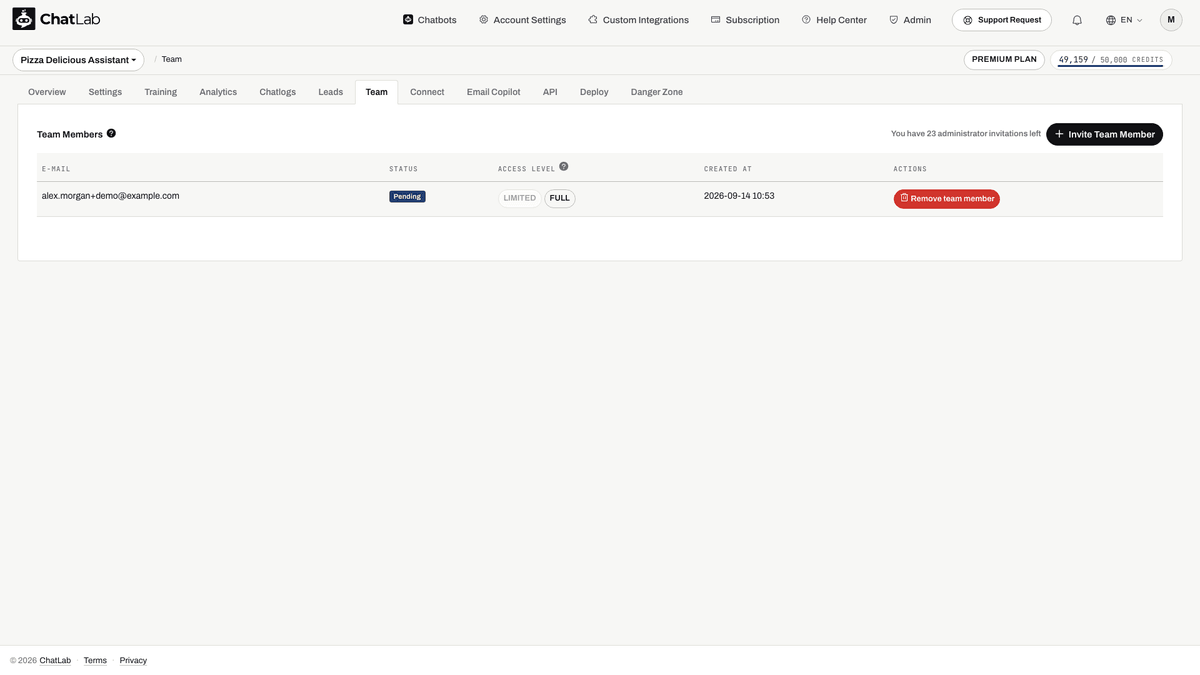
Task: Click the PREMIUM PLAN badge
Action: [x=1004, y=60]
